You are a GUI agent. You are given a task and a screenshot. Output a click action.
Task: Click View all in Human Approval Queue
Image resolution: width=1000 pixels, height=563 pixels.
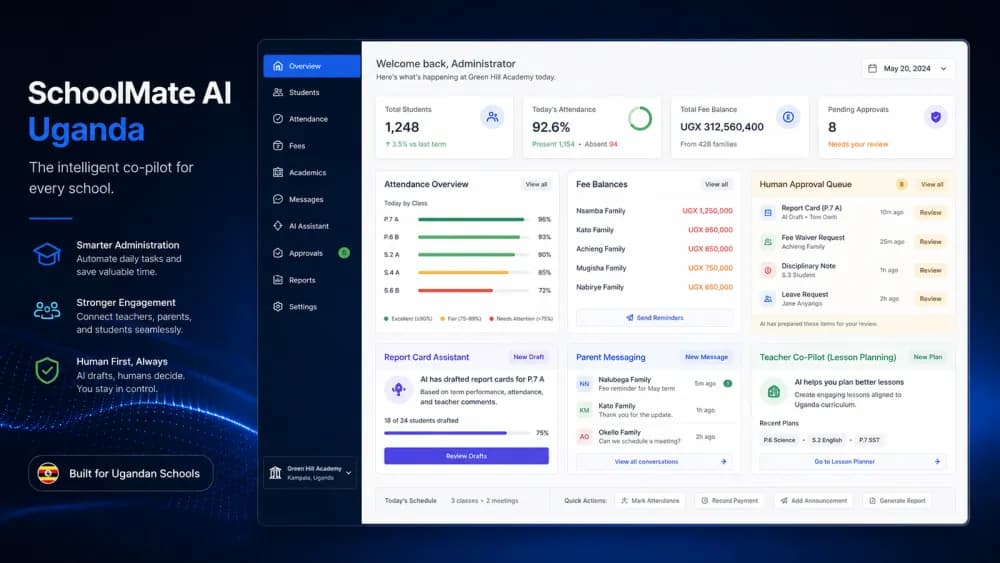pyautogui.click(x=932, y=184)
